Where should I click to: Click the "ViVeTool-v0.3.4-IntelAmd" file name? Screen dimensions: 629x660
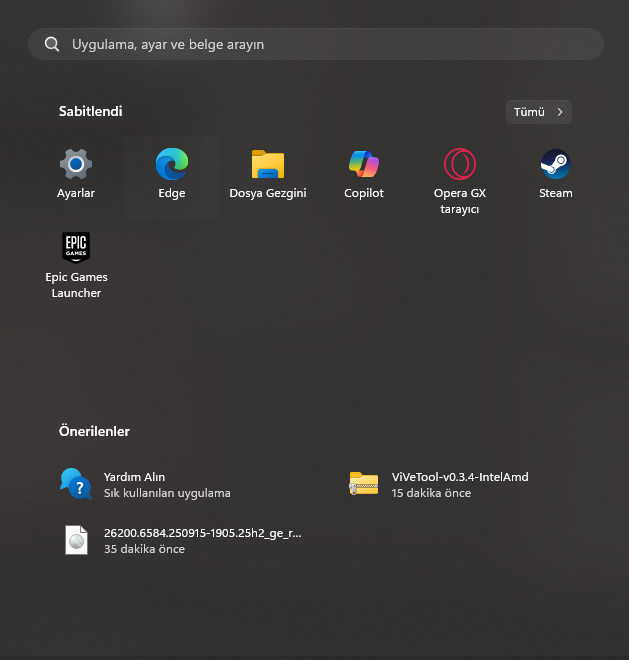460,477
